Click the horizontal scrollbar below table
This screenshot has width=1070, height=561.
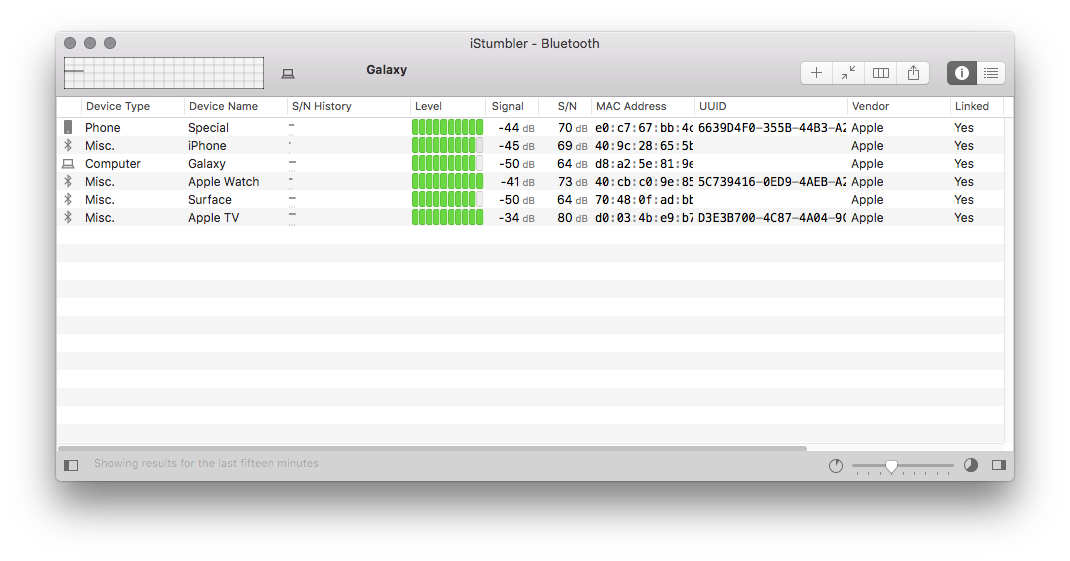coord(432,448)
